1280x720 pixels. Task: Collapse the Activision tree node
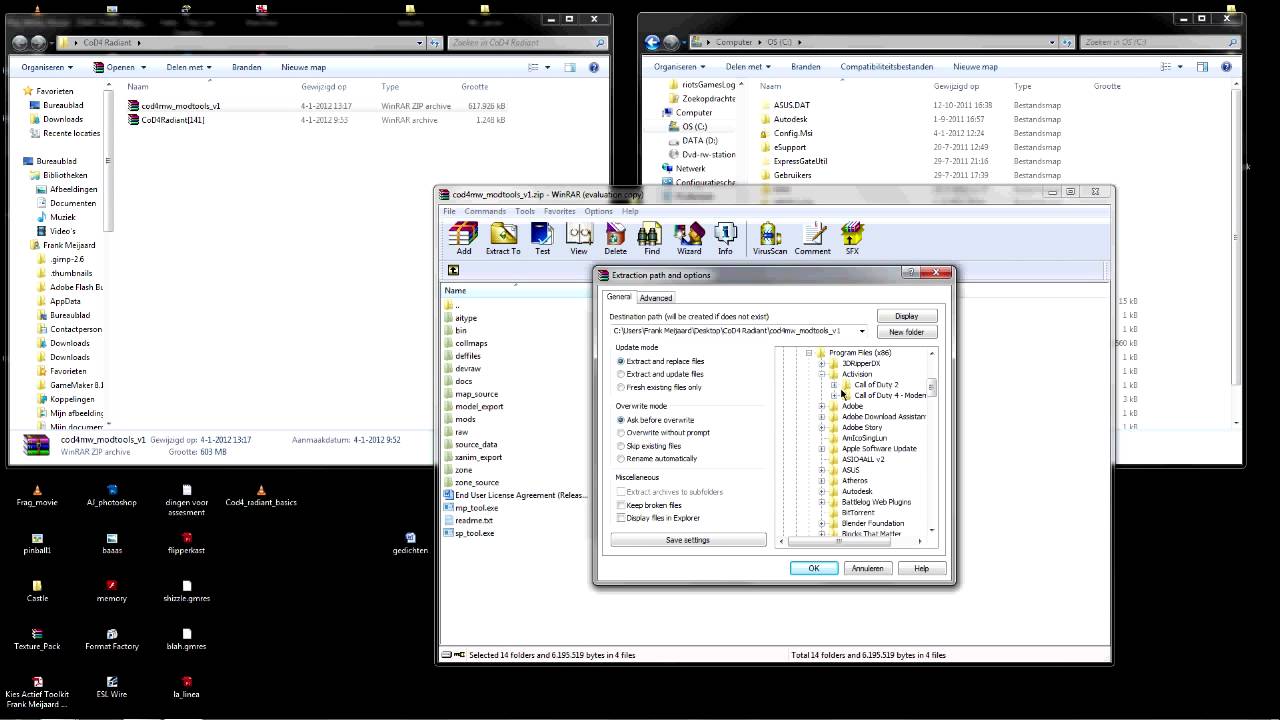click(822, 374)
